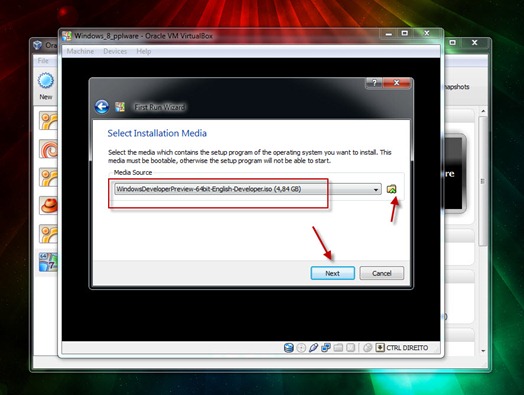Click the USB devices status bar icon

[313, 348]
